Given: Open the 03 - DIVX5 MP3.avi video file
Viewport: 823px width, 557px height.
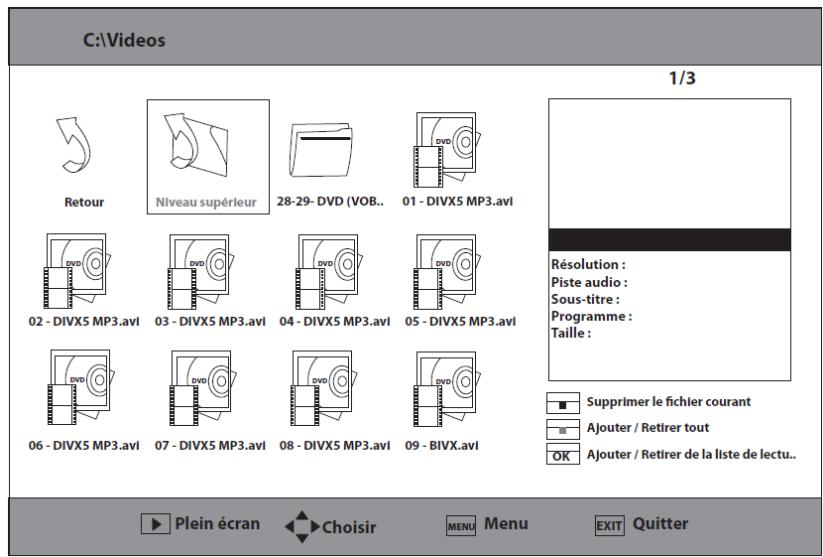Looking at the screenshot, I should coord(208,272).
